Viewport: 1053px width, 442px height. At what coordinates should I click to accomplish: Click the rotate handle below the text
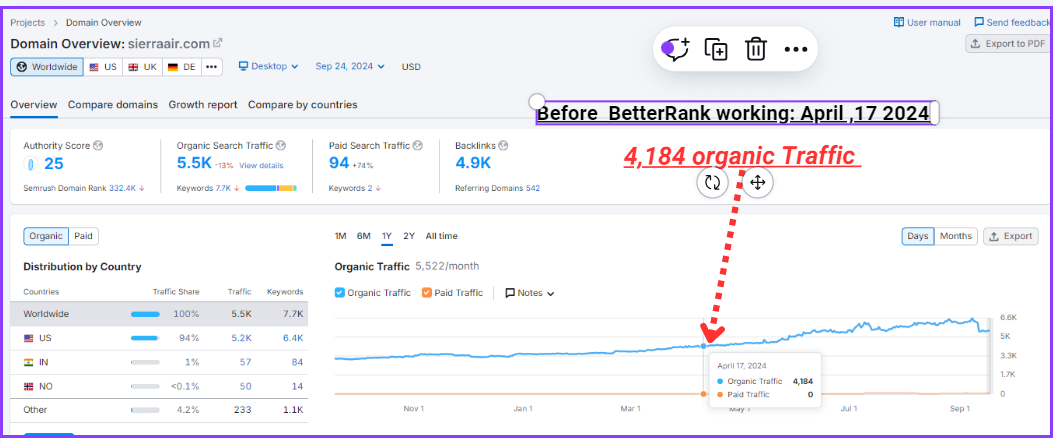pyautogui.click(x=713, y=182)
